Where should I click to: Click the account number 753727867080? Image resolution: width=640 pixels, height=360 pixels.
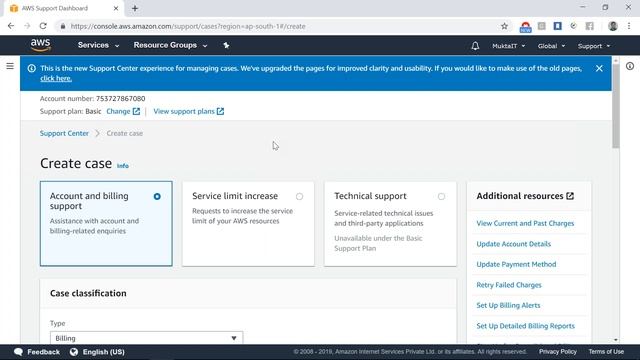click(x=120, y=98)
